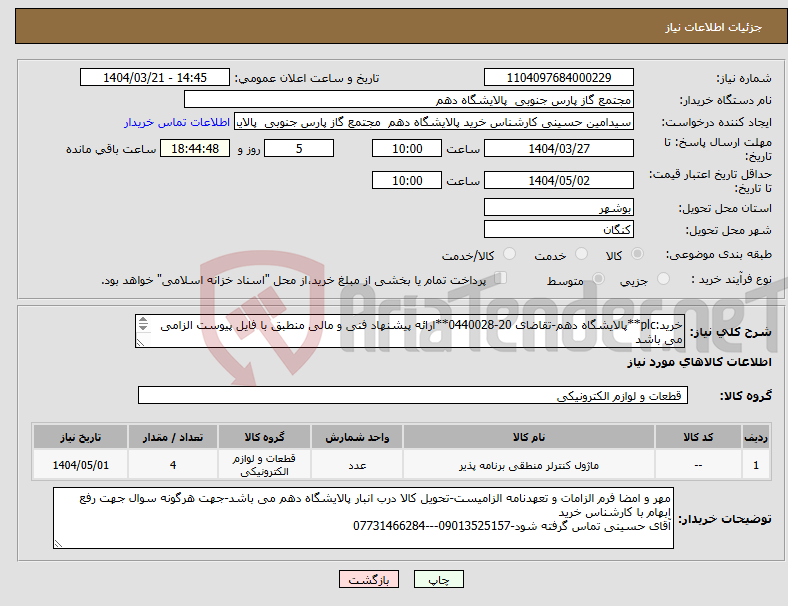Click resize handle of شرح کلی نیاز textarea
The width and height of the screenshot is (788, 606).
[x=140, y=343]
